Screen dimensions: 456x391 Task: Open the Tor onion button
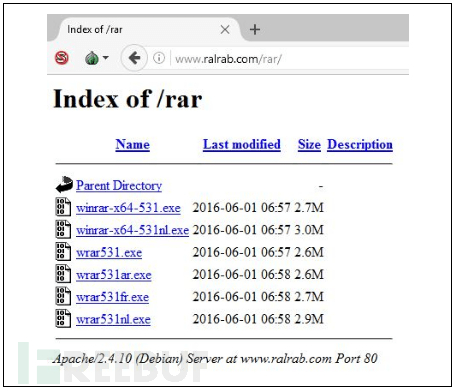pos(92,58)
